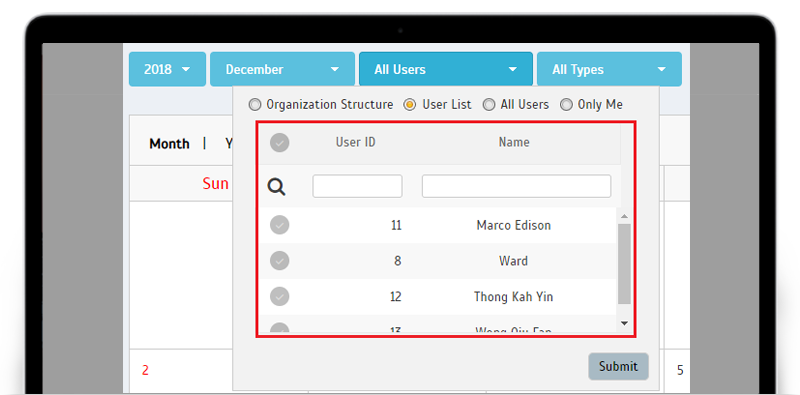This screenshot has width=800, height=395.
Task: Click calendar date 2
Action: 145,370
